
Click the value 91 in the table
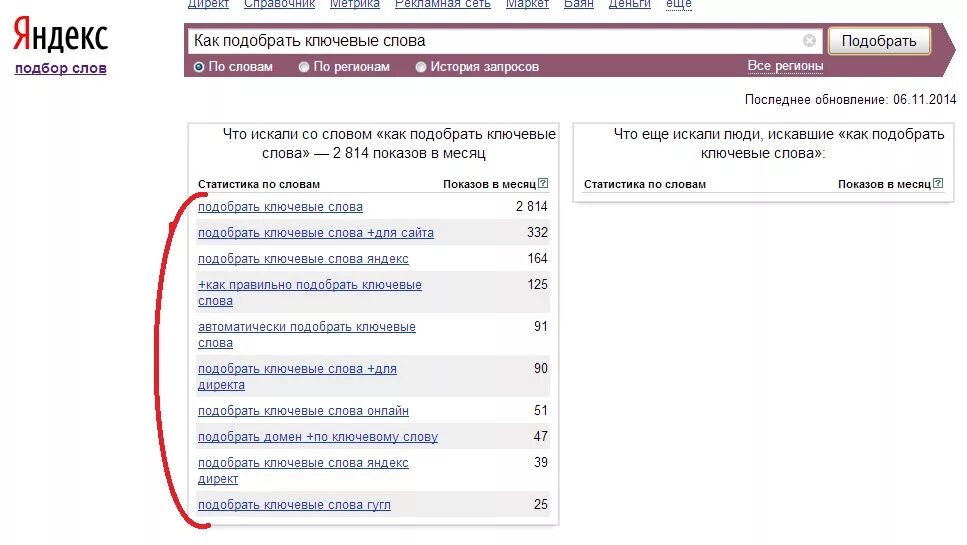point(541,326)
